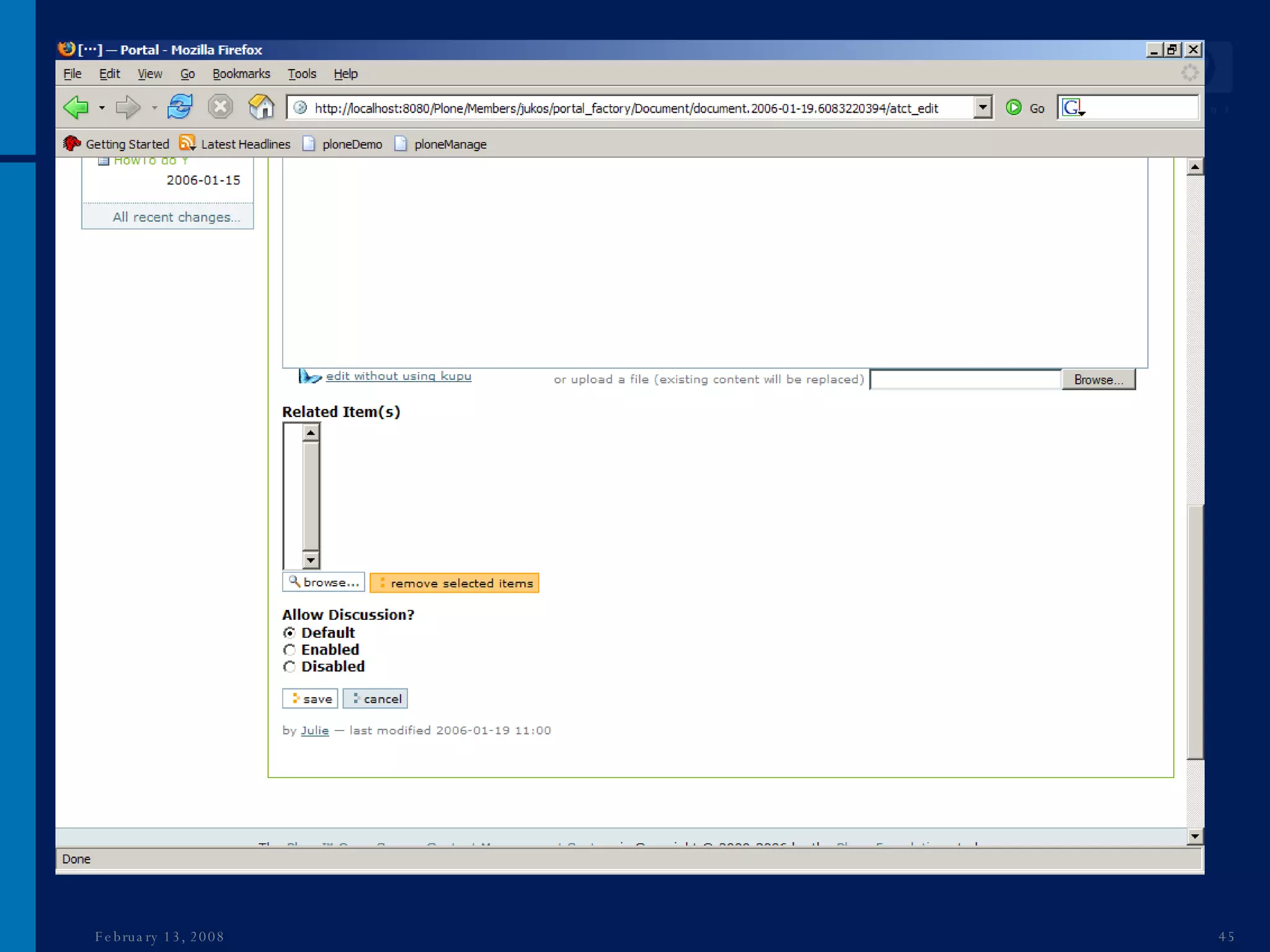Image resolution: width=1270 pixels, height=952 pixels.
Task: Click 'edit without using kupu' link
Action: [x=398, y=376]
